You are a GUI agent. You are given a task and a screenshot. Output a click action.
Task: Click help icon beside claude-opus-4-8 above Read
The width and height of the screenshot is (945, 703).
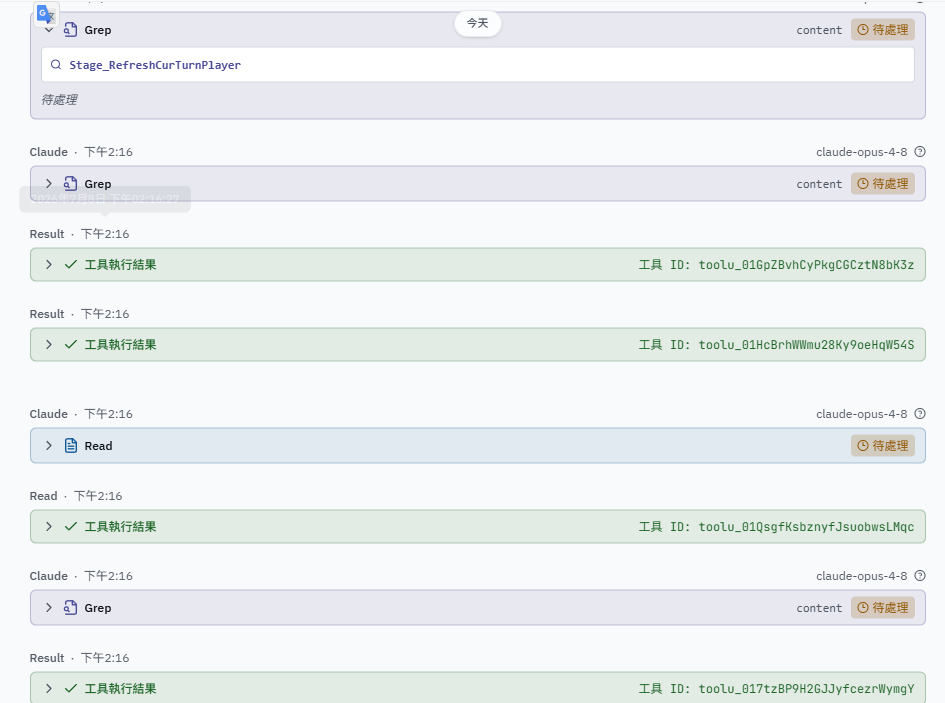920,414
